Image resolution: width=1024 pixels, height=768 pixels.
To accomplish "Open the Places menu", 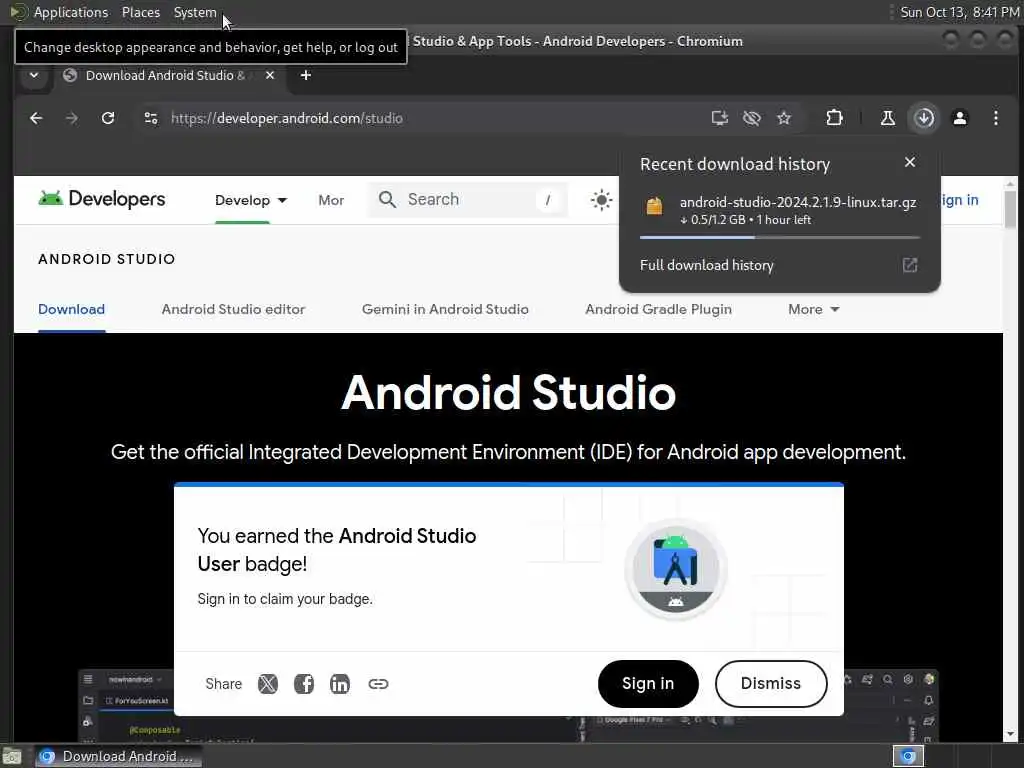I will [x=140, y=12].
